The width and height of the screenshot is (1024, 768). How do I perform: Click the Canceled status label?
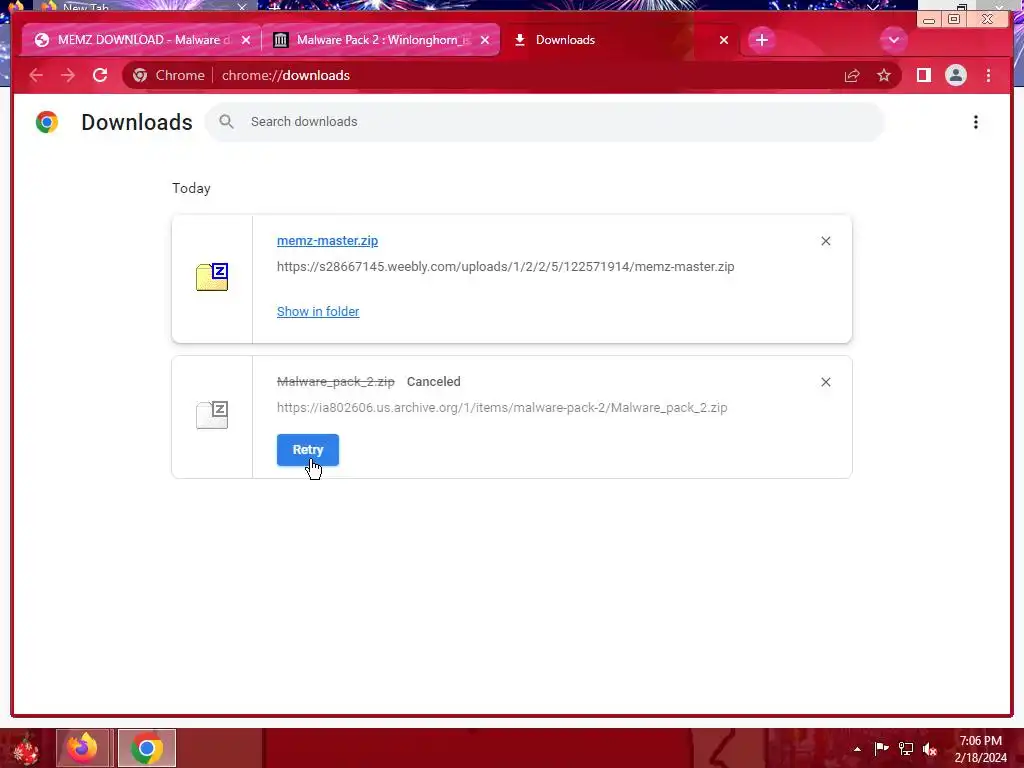(x=434, y=381)
